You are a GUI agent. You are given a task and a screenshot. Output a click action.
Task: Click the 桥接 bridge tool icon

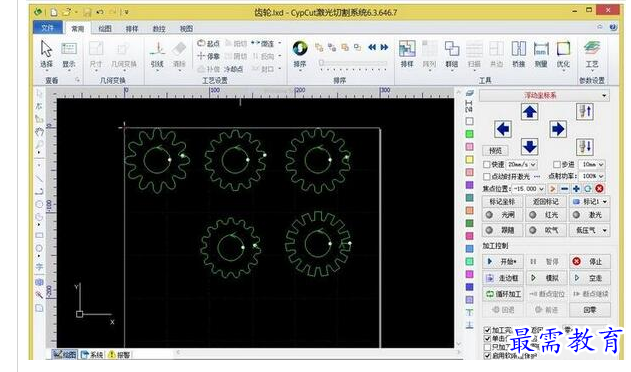click(x=518, y=54)
